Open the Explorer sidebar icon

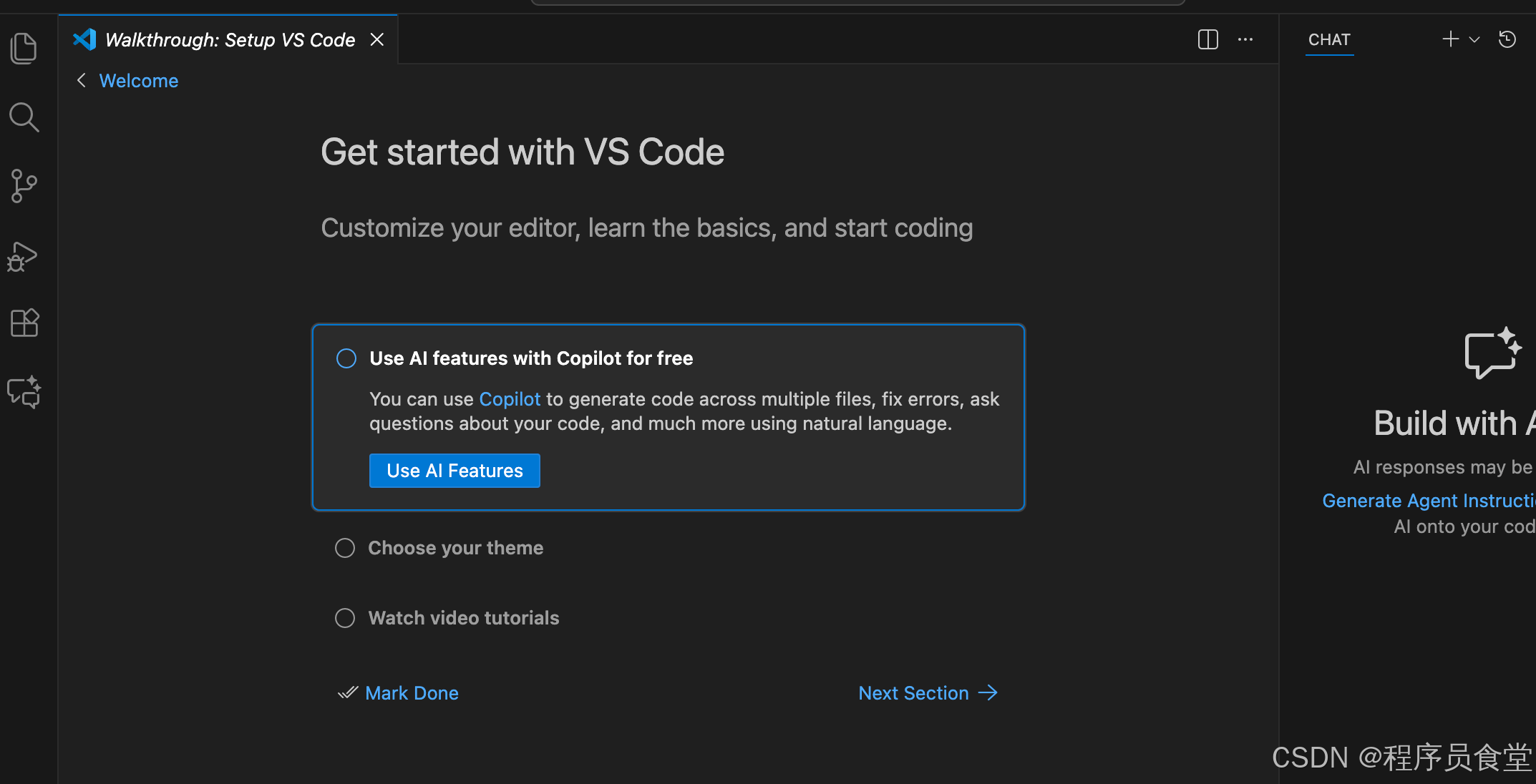click(x=24, y=48)
